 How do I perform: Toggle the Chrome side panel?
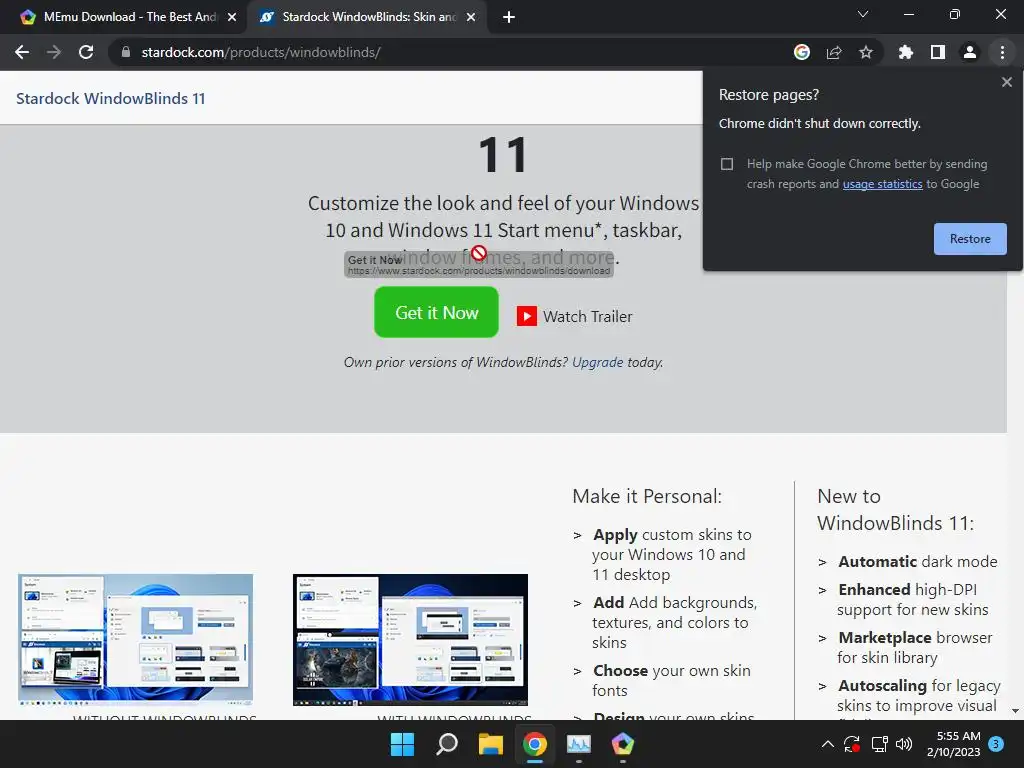coord(938,52)
